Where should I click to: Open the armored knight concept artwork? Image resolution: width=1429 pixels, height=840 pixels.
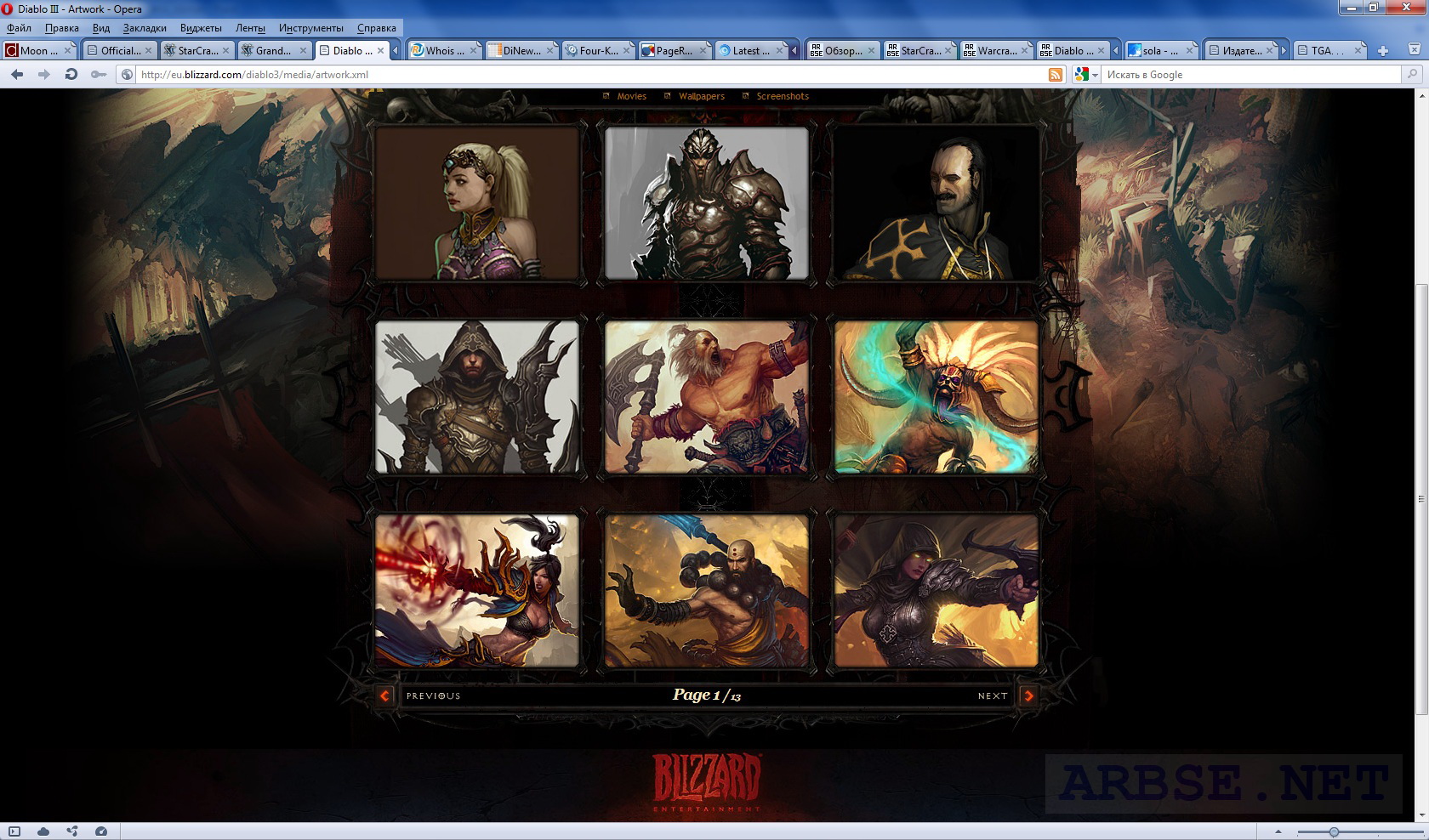[707, 203]
